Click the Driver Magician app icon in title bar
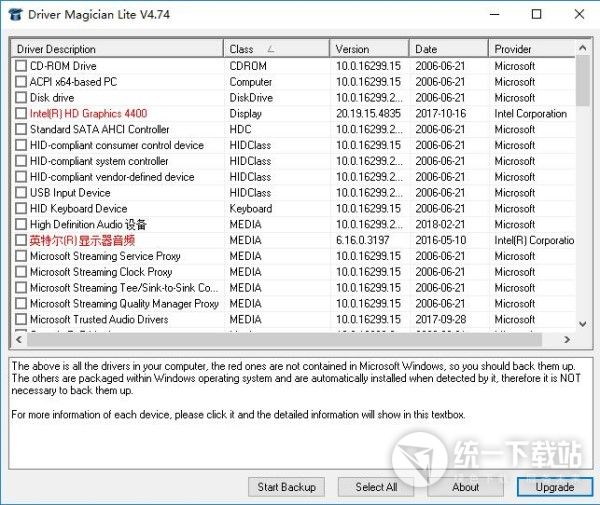The height and width of the screenshot is (505, 600). click(15, 14)
